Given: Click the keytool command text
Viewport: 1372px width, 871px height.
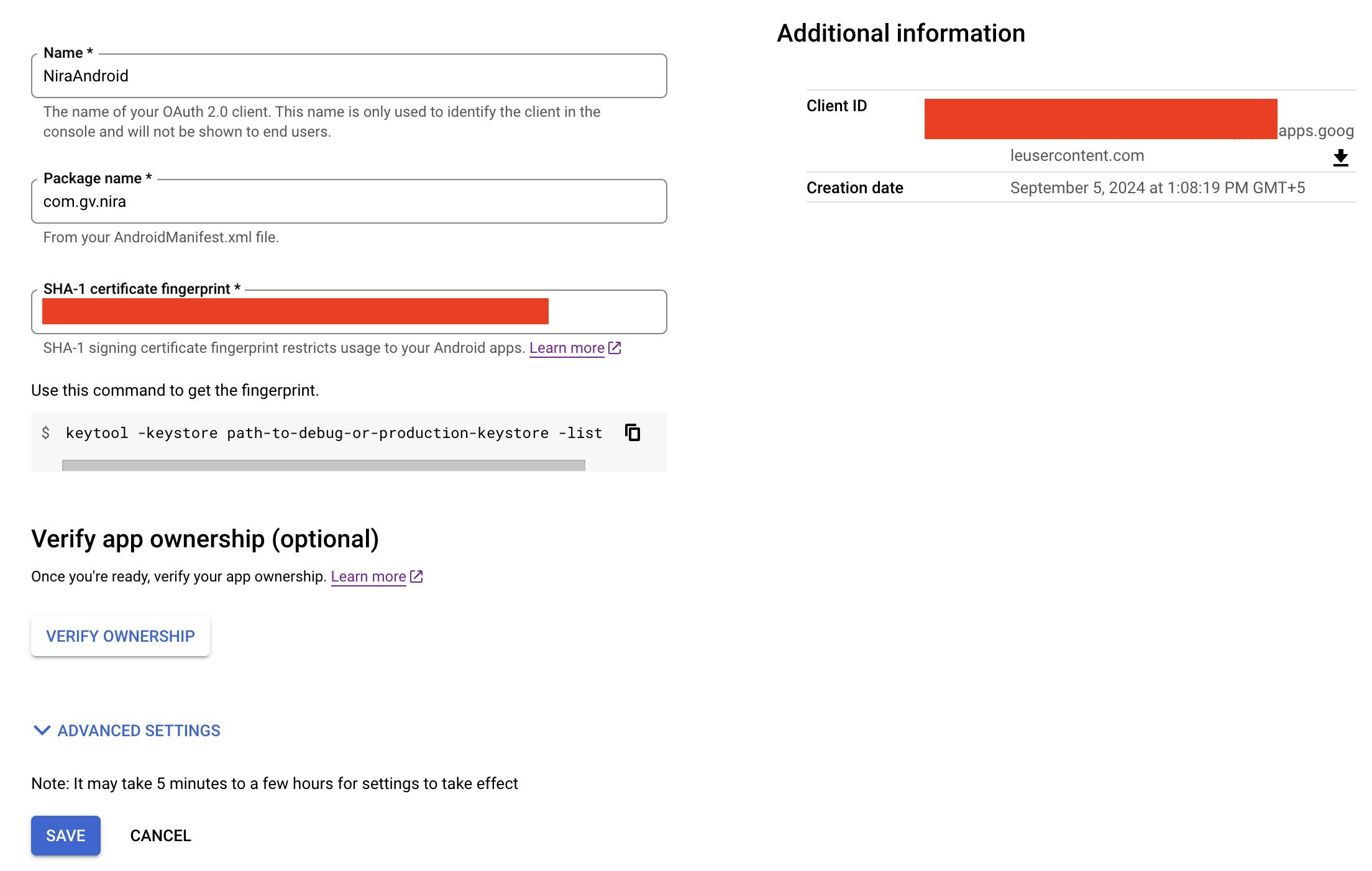Looking at the screenshot, I should [334, 433].
